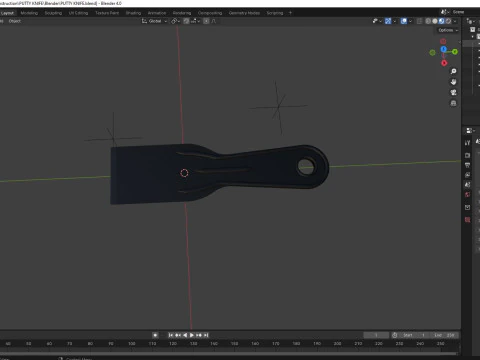Open the Sculpting workspace tab

coord(53,13)
